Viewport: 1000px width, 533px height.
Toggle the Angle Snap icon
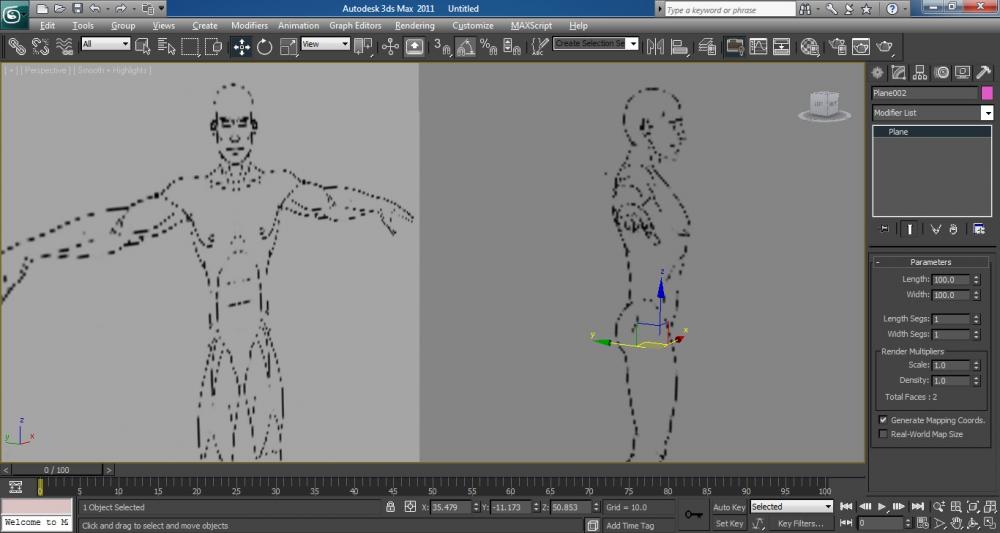[465, 46]
